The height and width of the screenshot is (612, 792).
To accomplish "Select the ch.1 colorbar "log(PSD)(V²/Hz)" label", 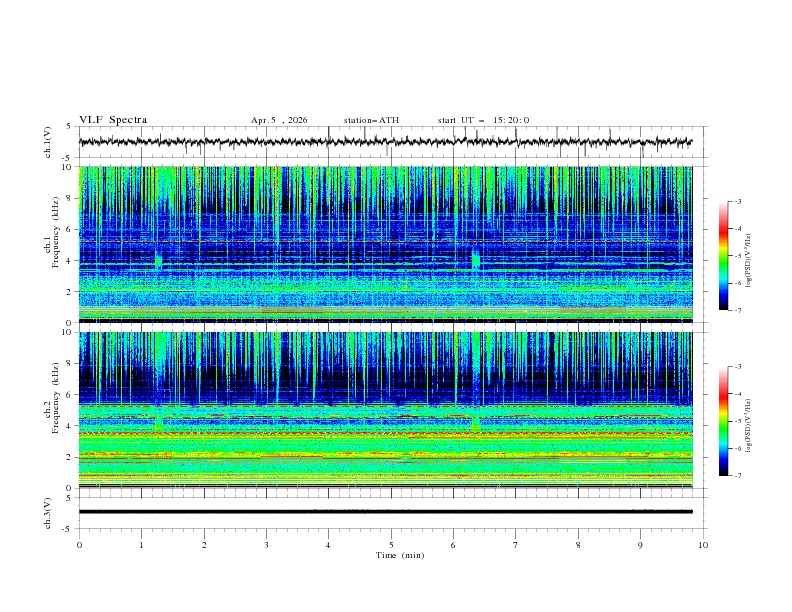I will click(749, 261).
